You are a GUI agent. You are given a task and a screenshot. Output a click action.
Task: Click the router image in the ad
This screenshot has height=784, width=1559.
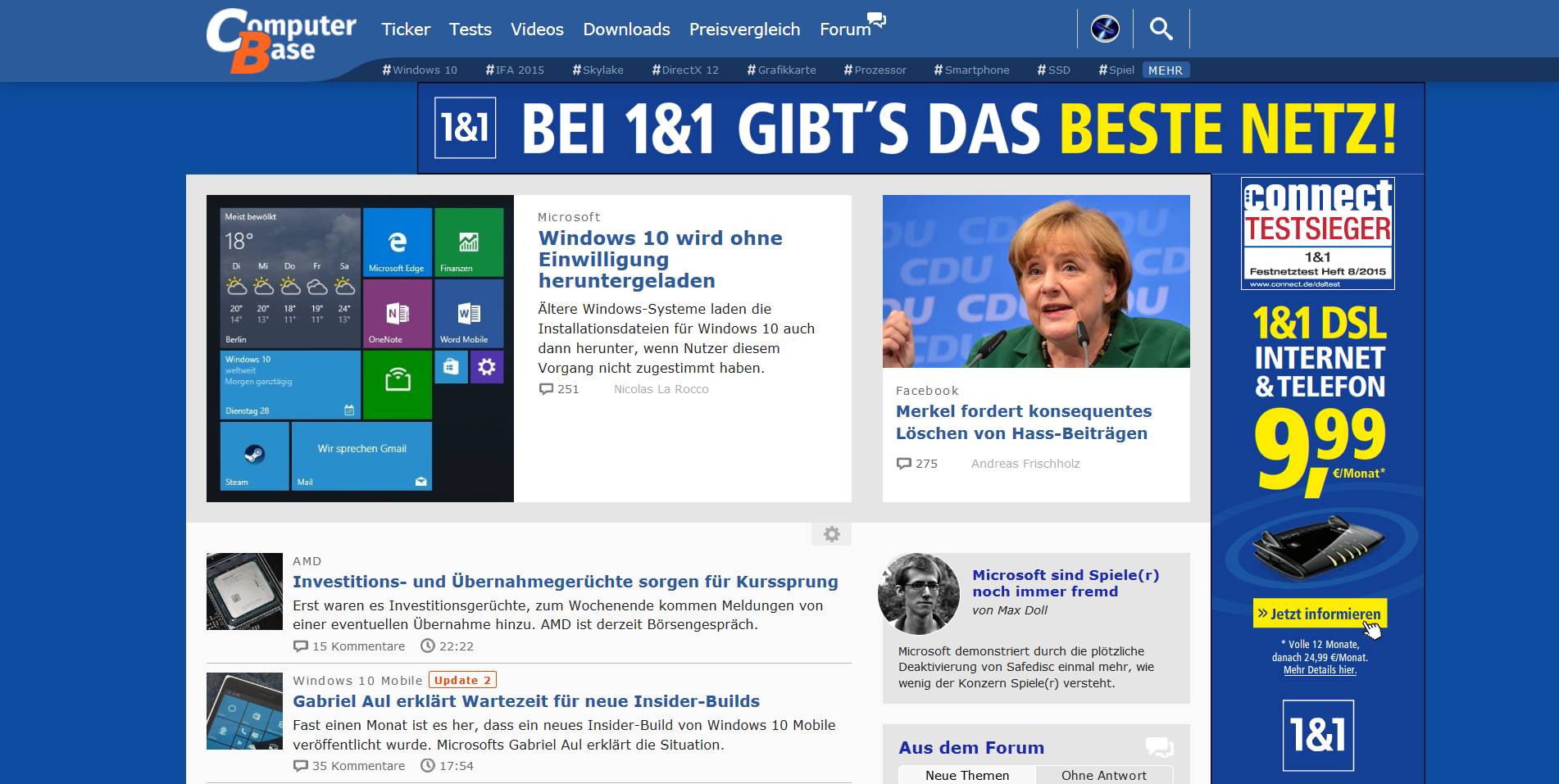click(x=1318, y=546)
